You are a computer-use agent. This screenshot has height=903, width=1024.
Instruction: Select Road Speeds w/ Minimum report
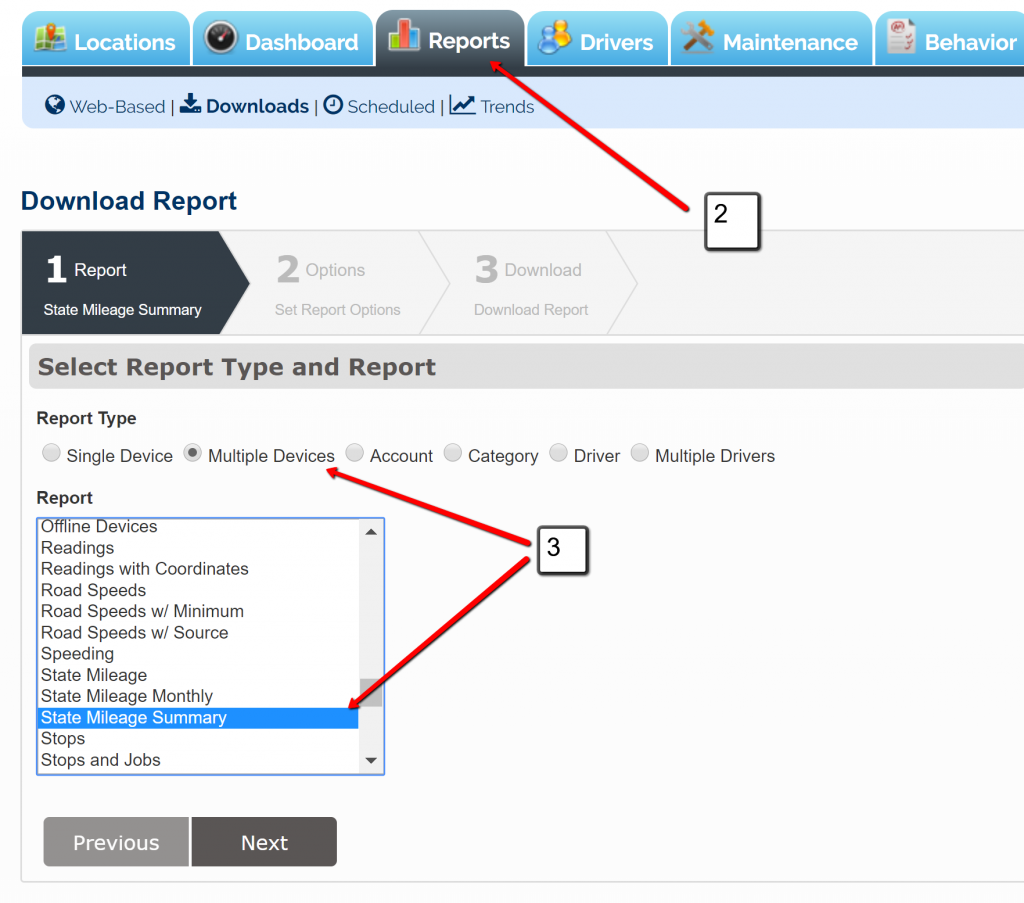click(199, 611)
